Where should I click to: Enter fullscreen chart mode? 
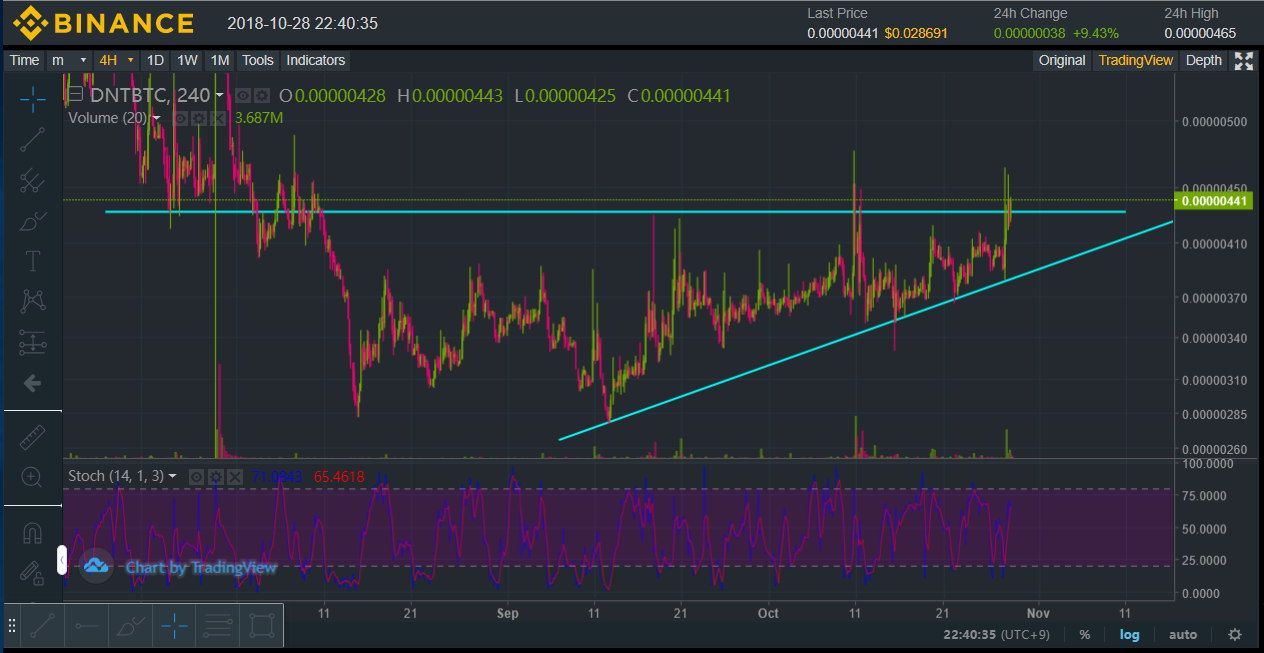click(x=1244, y=61)
